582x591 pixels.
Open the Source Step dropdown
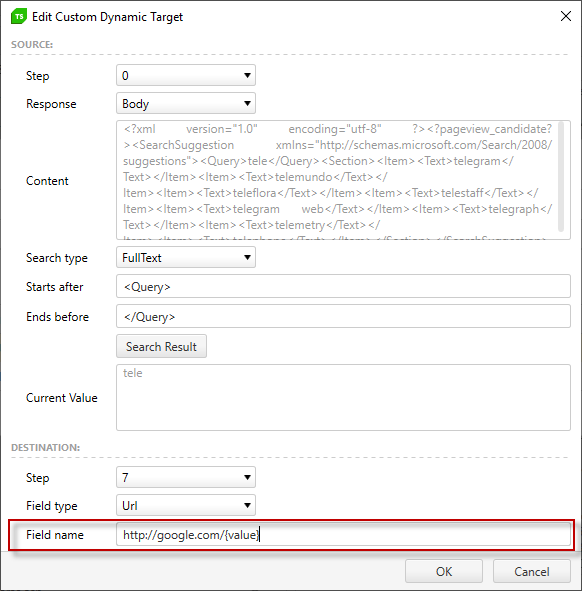click(x=186, y=75)
